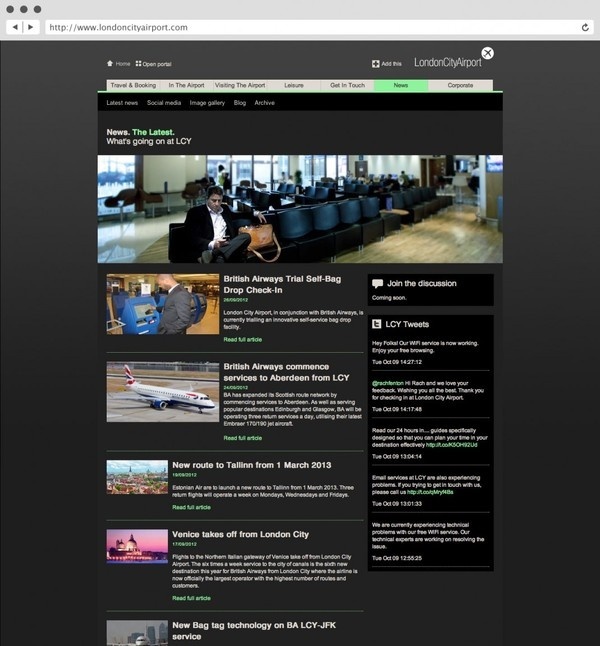Select Blog submenu item
Screen dimensions: 600x646
(x=240, y=103)
